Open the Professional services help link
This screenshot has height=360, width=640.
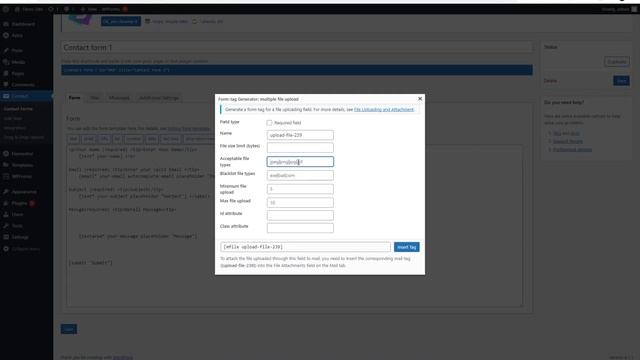572,149
